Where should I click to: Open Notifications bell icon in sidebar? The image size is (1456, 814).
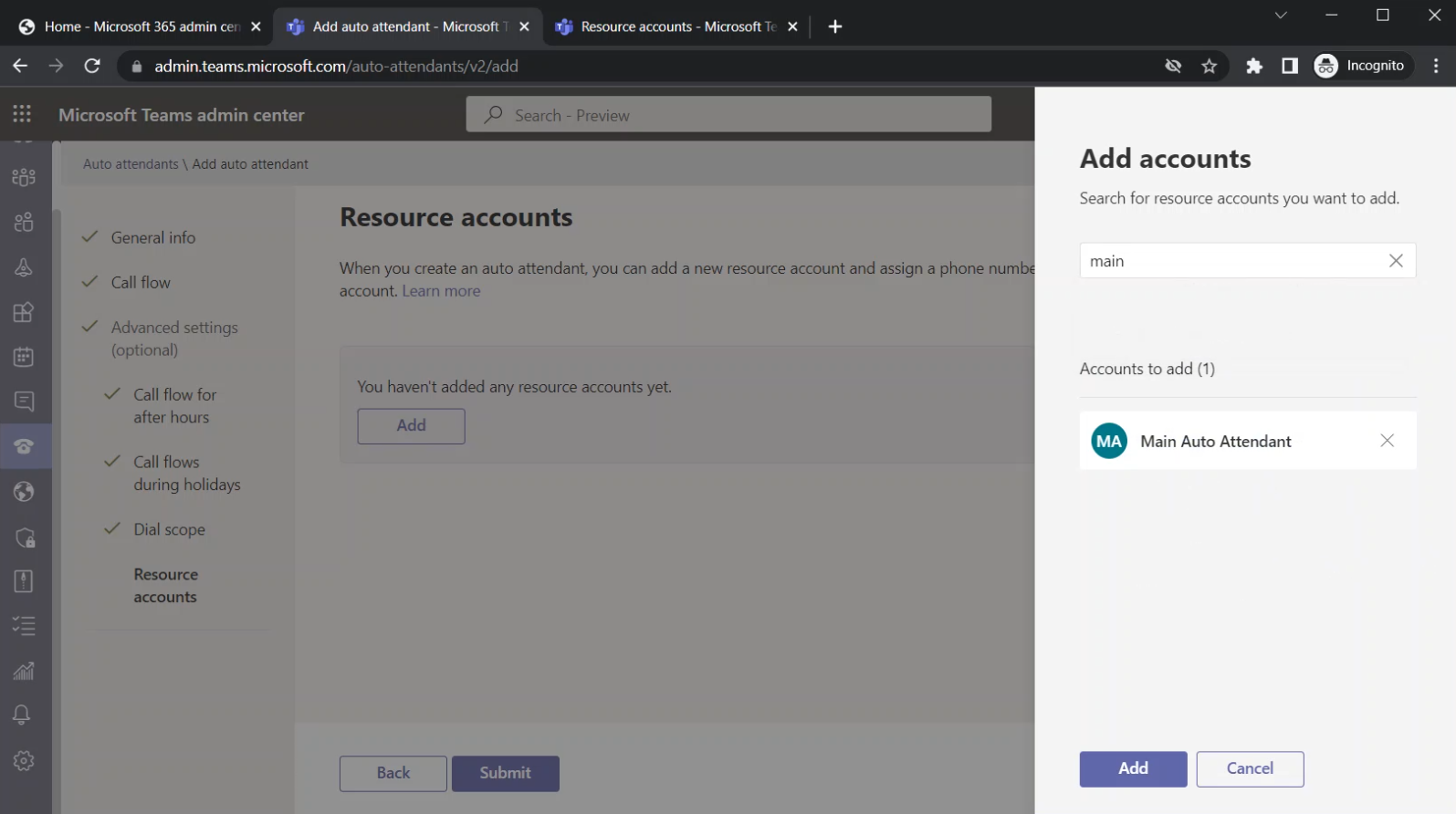[x=22, y=715]
